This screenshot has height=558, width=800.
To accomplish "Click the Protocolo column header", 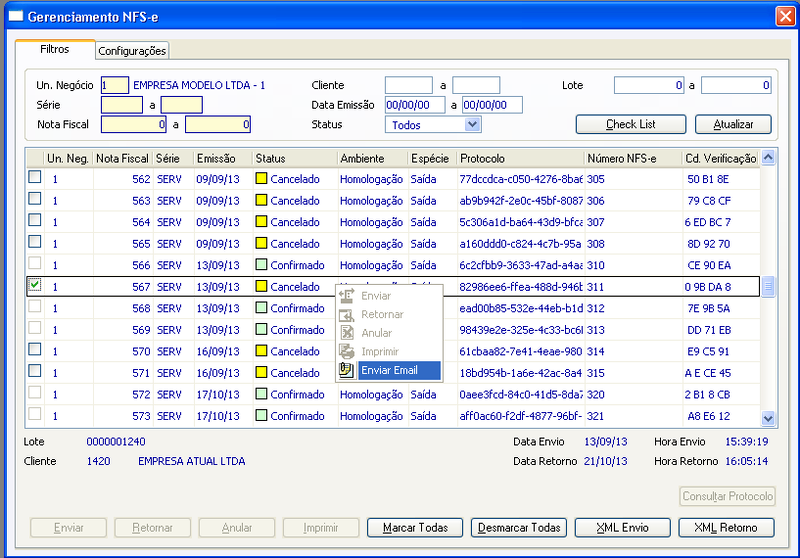I will [520, 158].
